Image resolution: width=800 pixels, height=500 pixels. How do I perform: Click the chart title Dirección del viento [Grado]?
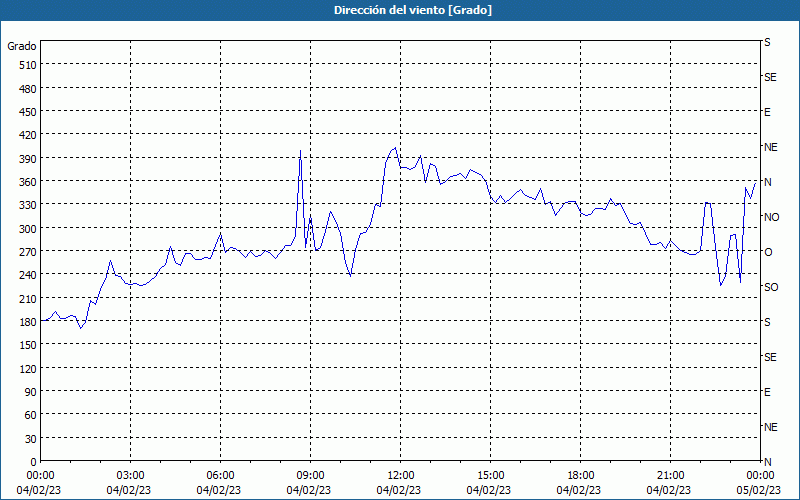pos(413,10)
